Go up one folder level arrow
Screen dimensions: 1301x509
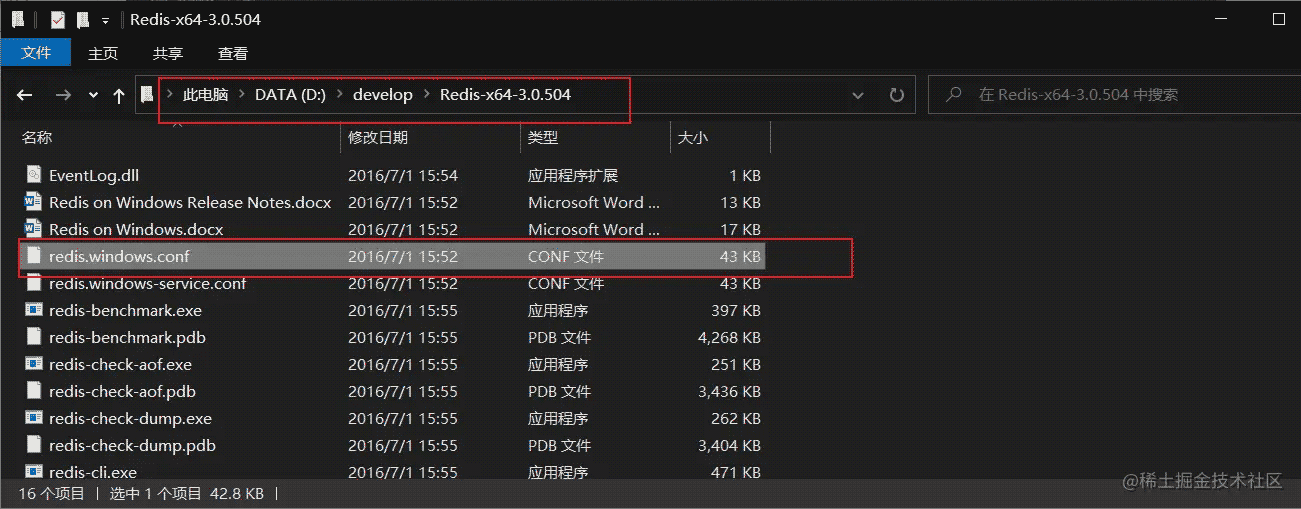pos(119,95)
